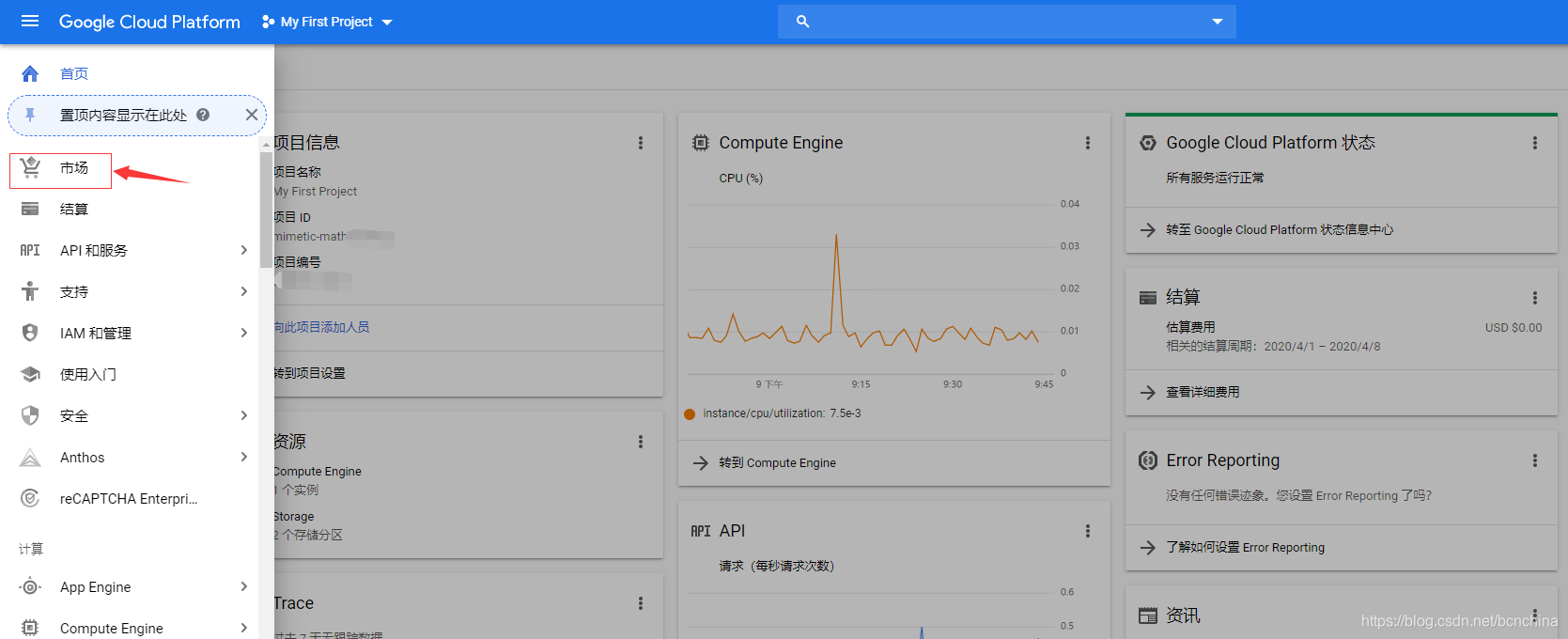Open more options for Error Reporting card
Viewport: 1568px width, 639px height.
pos(1535,460)
